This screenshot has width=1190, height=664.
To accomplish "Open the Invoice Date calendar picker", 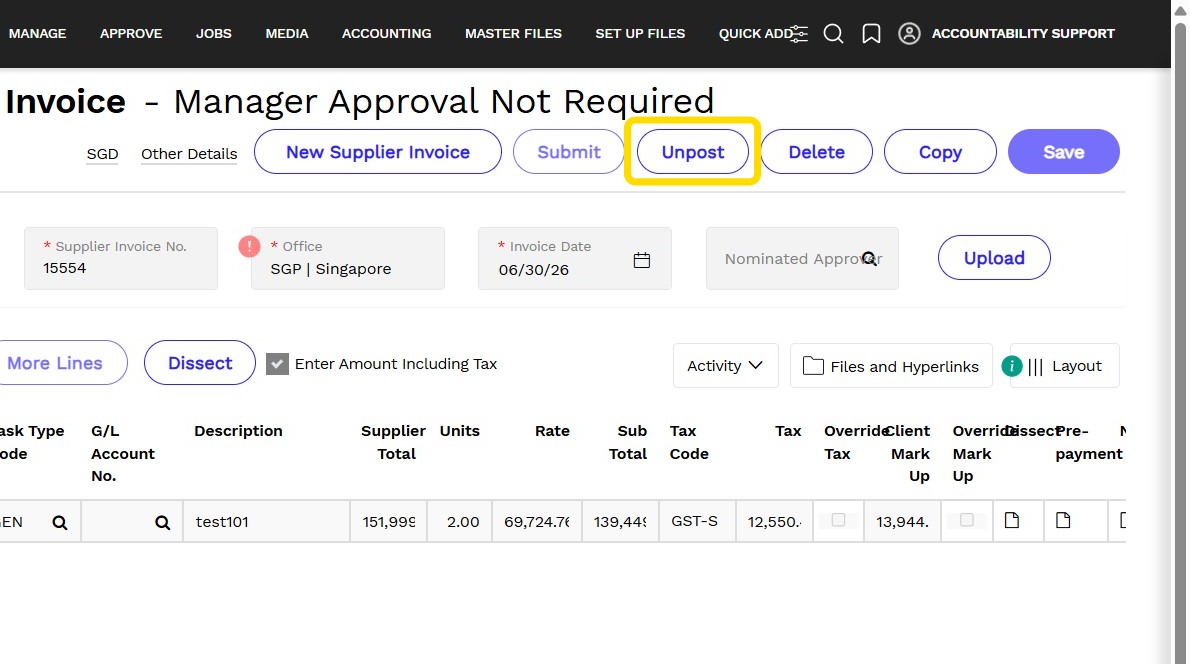I will coord(641,260).
